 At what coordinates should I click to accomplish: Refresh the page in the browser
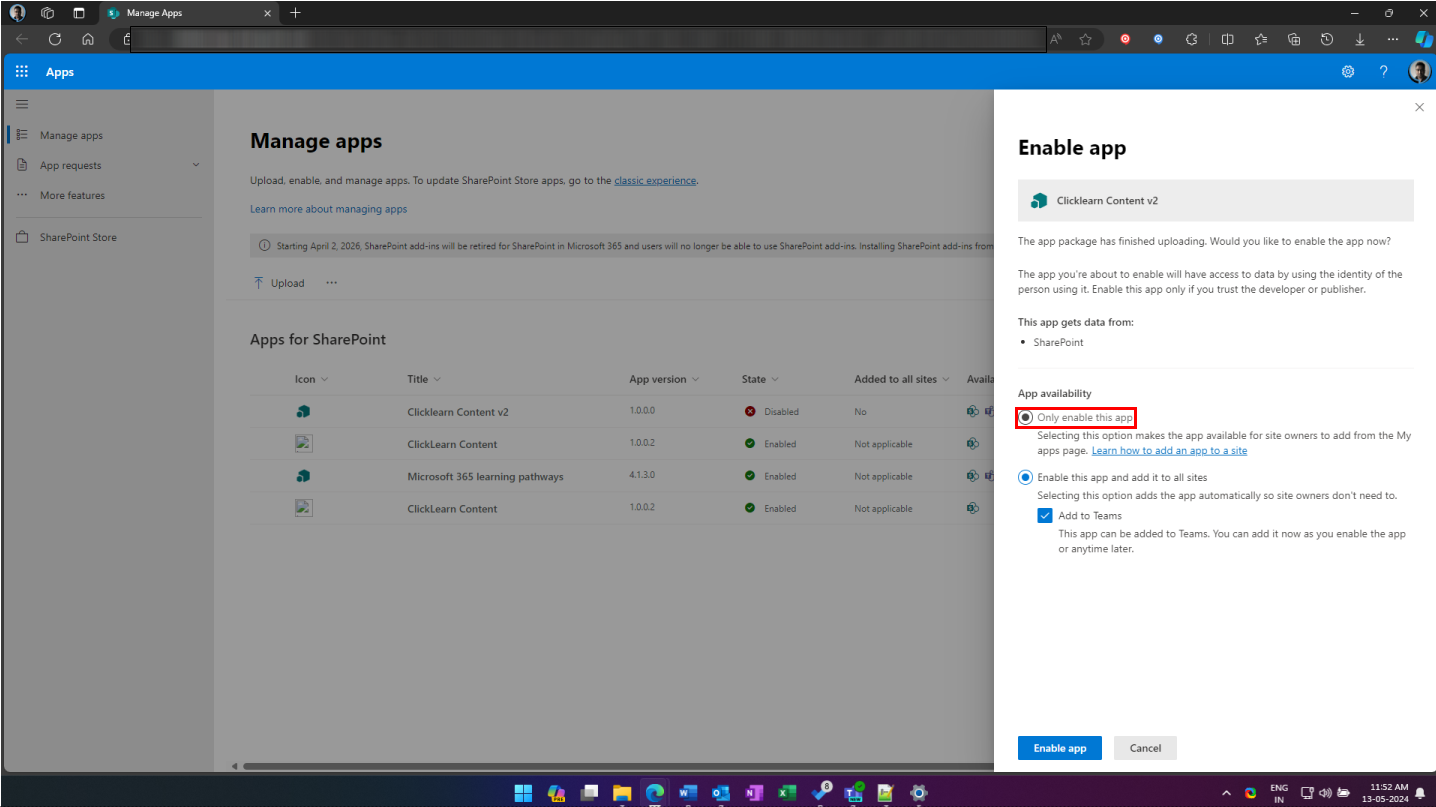[55, 39]
